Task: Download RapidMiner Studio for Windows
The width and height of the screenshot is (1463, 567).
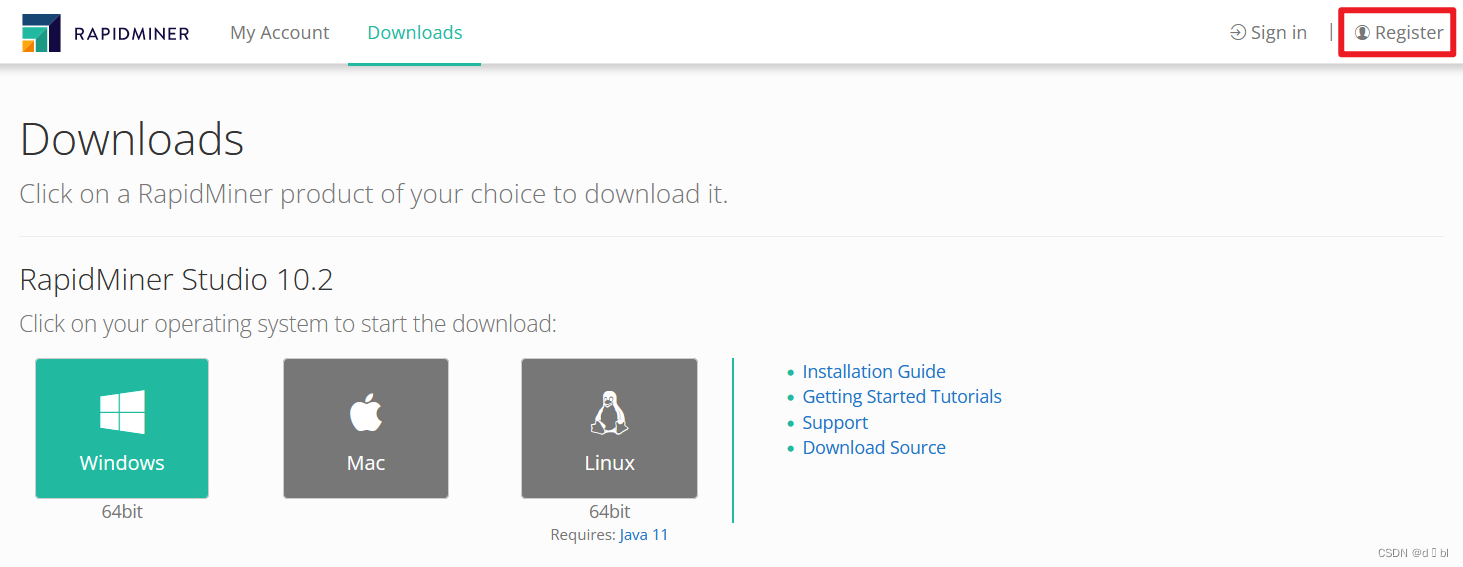Action: 122,428
